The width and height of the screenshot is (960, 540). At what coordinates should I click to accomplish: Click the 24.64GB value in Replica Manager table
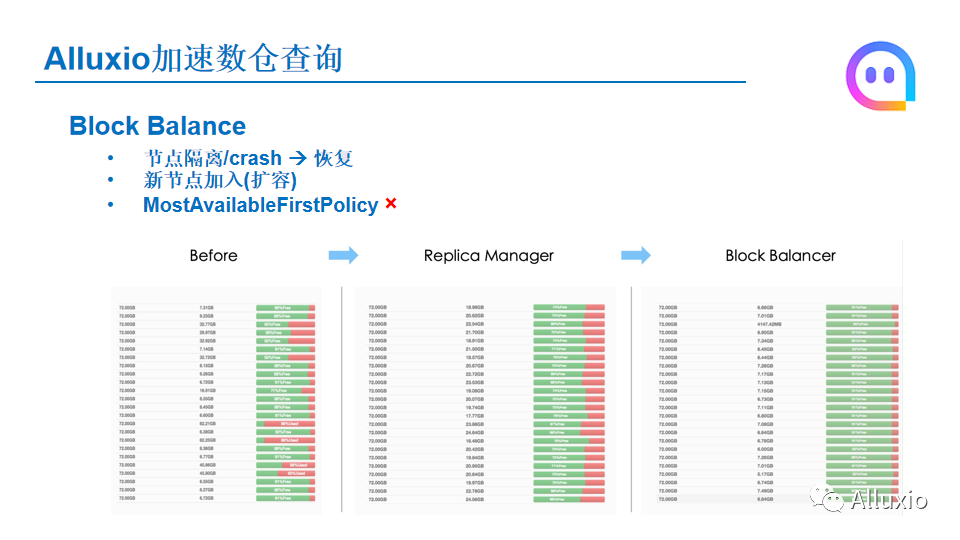coord(474,432)
